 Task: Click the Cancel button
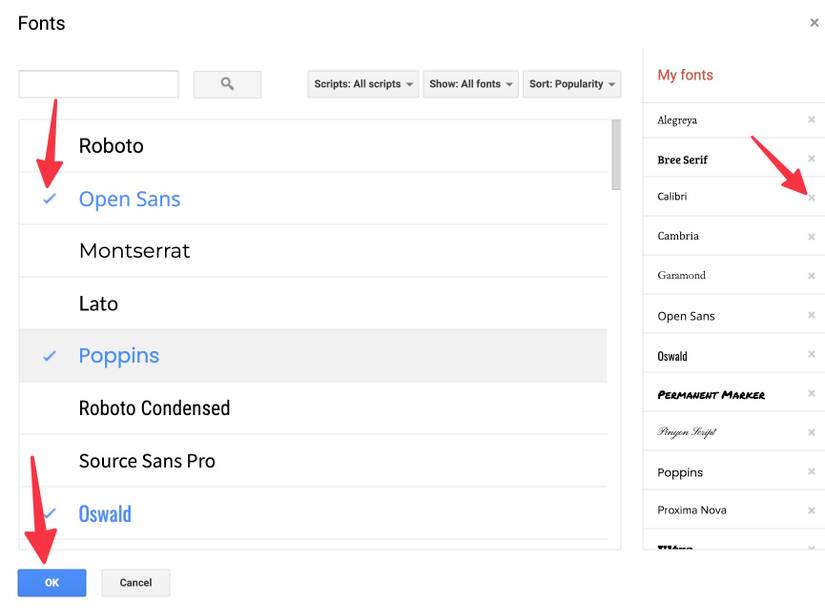pos(136,583)
